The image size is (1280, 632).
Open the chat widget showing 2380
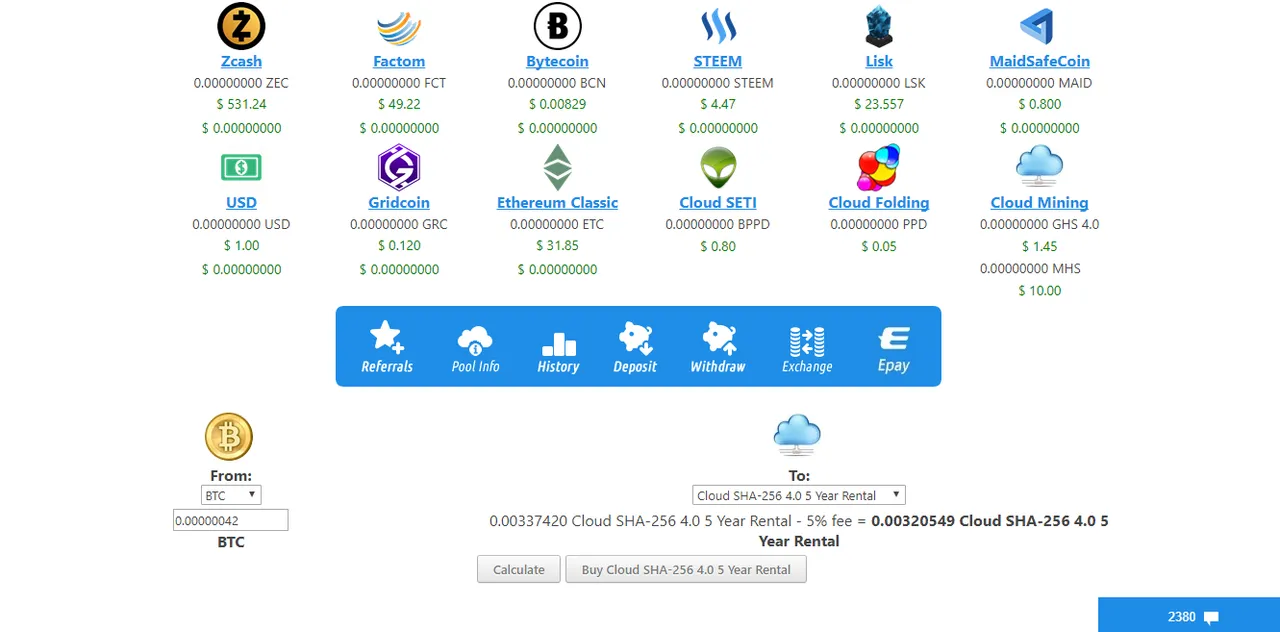pyautogui.click(x=1189, y=616)
